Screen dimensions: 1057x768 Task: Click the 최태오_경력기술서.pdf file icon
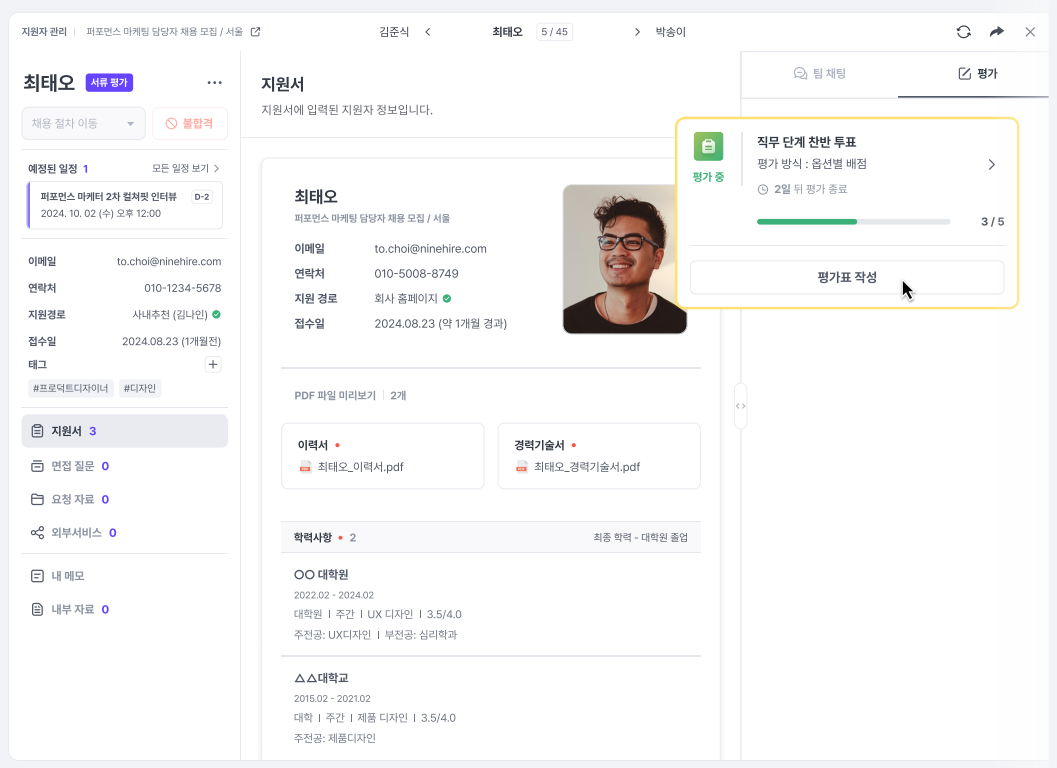(x=522, y=467)
